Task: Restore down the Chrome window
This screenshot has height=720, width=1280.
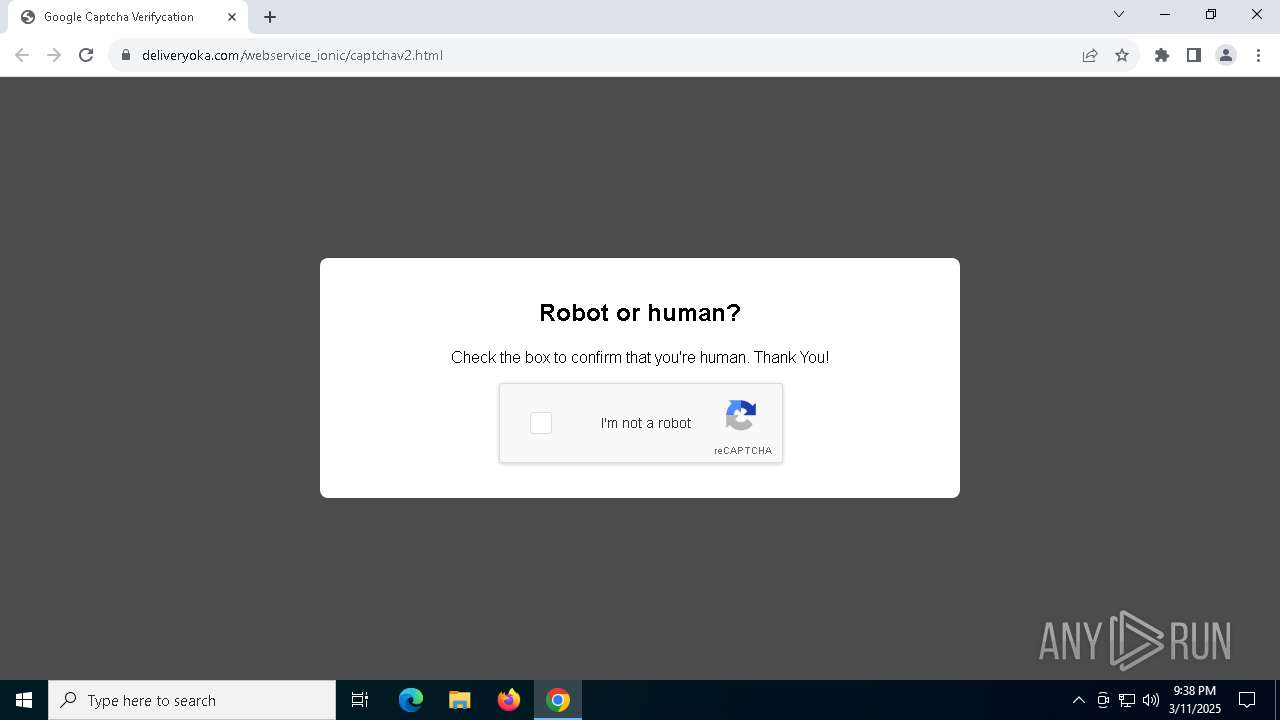Action: coord(1211,14)
